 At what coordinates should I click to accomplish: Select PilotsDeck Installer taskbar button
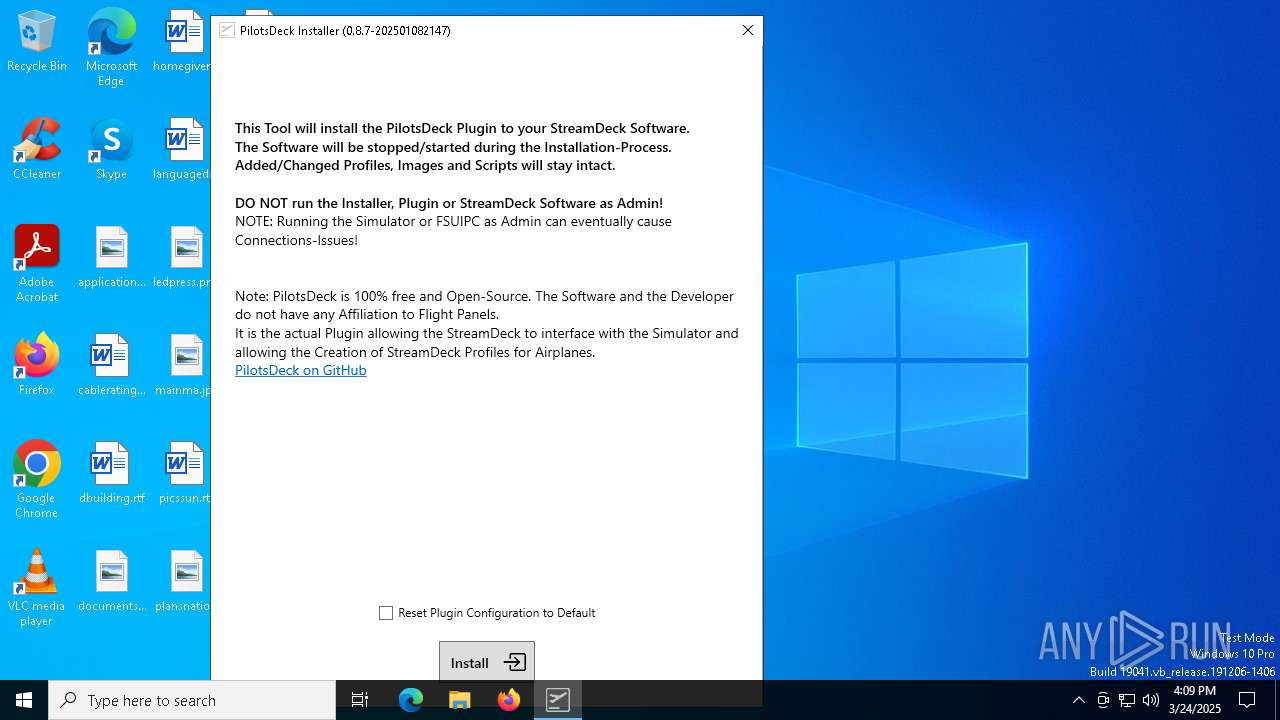coord(558,700)
